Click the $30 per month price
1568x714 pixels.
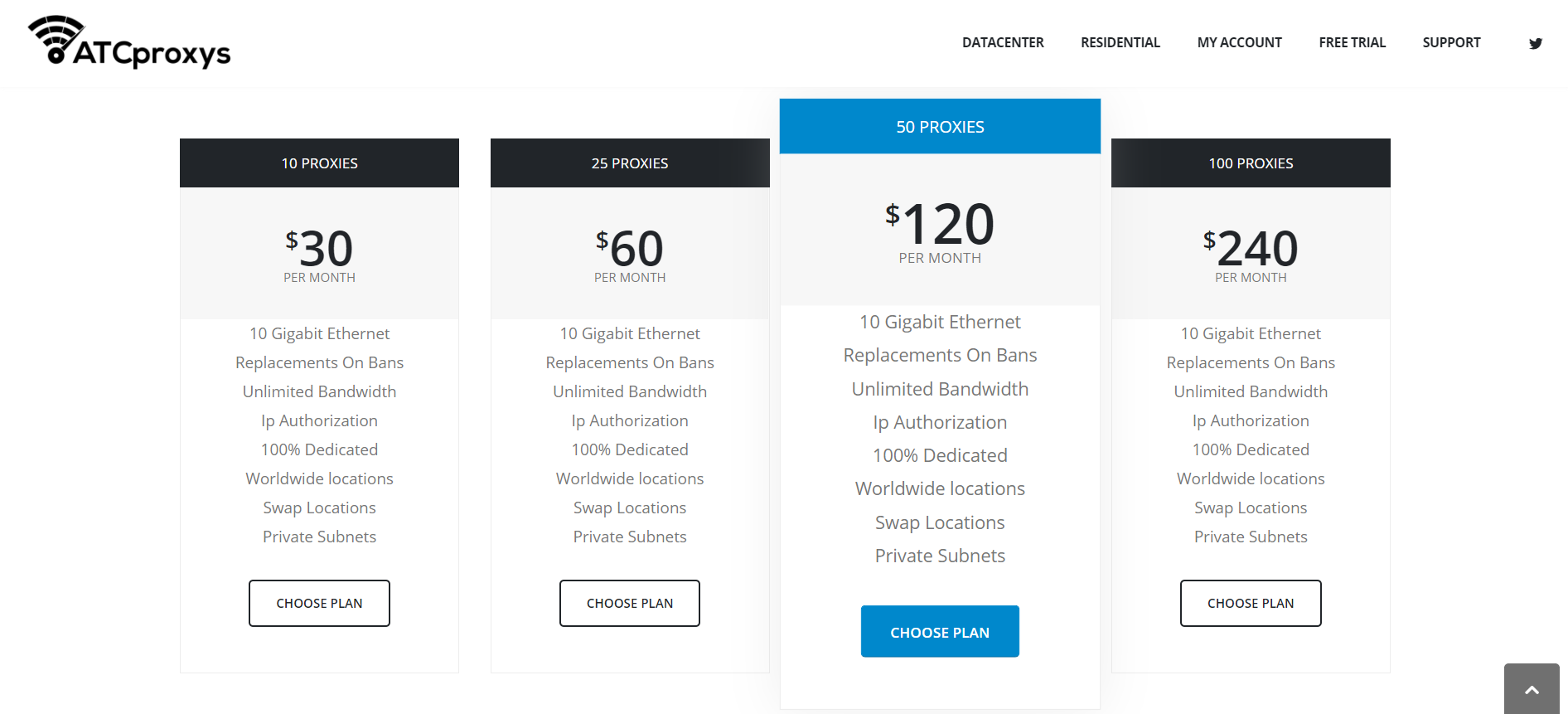coord(319,249)
